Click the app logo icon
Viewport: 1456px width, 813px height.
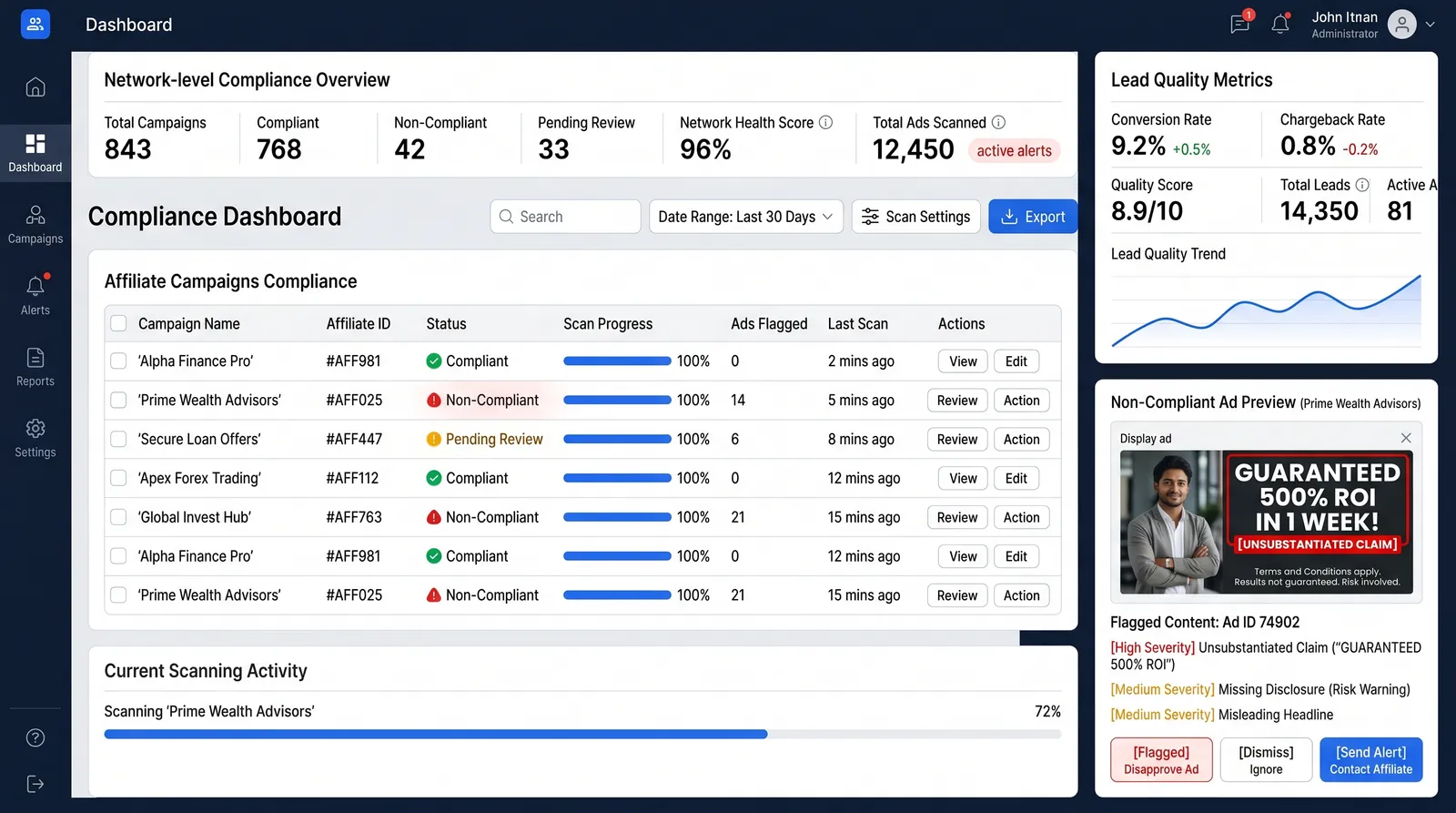tap(35, 25)
